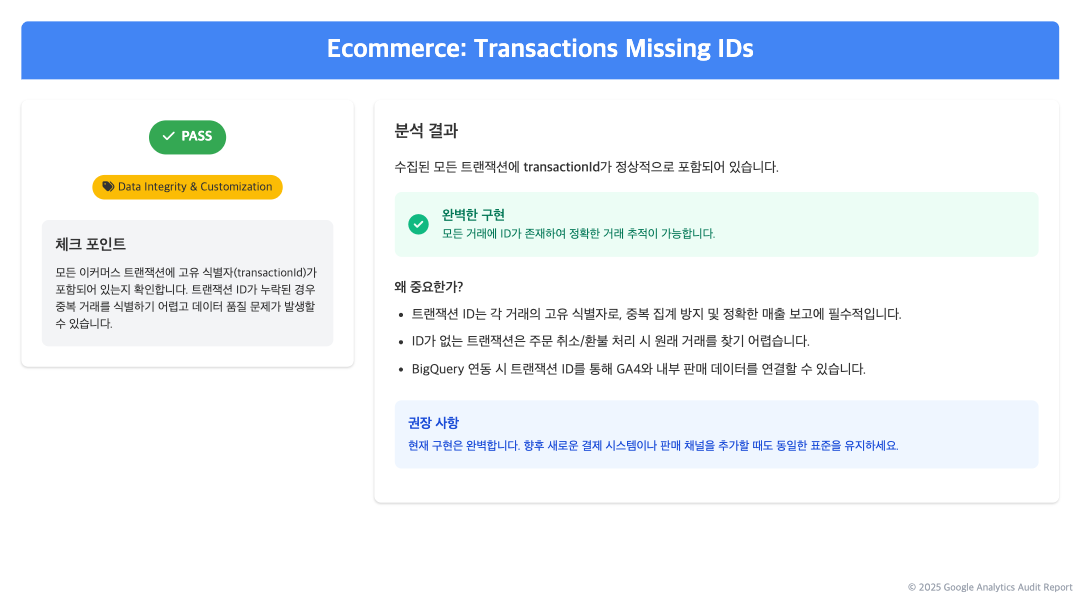1080x601 pixels.
Task: Click the Ecommerce: Transactions Missing IDs header
Action: pyautogui.click(x=540, y=49)
